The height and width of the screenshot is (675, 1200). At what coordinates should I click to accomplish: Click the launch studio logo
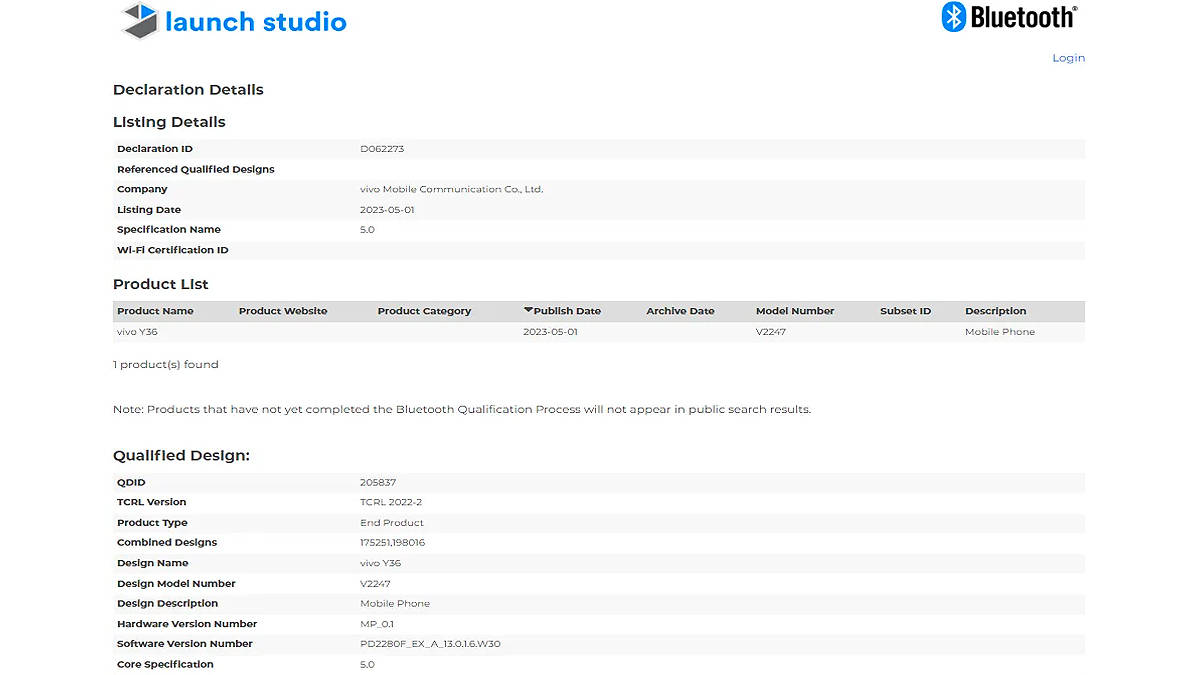234,21
